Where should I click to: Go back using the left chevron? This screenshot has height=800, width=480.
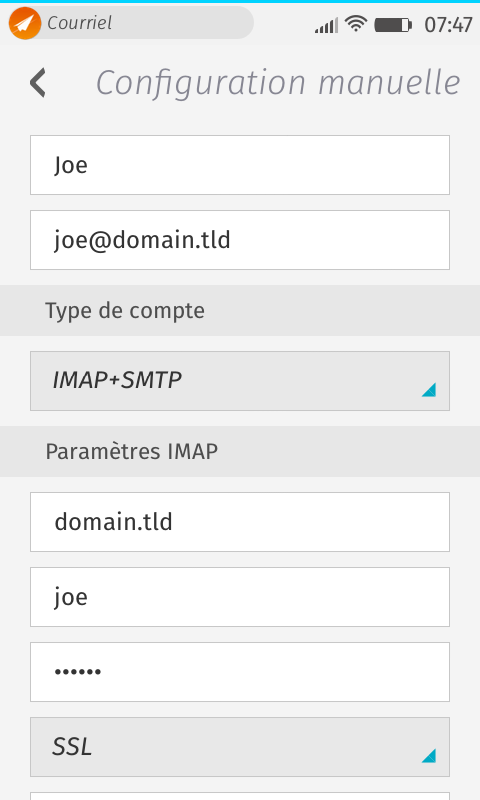(x=38, y=83)
